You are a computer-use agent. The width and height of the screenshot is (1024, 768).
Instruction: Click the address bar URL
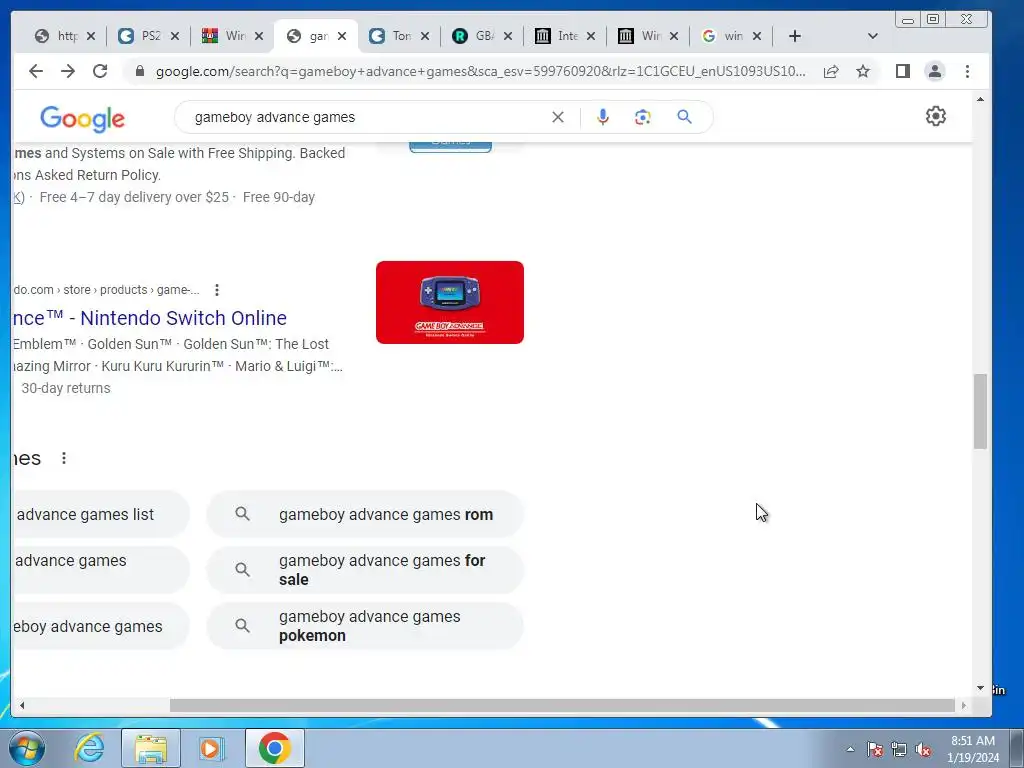[x=480, y=71]
